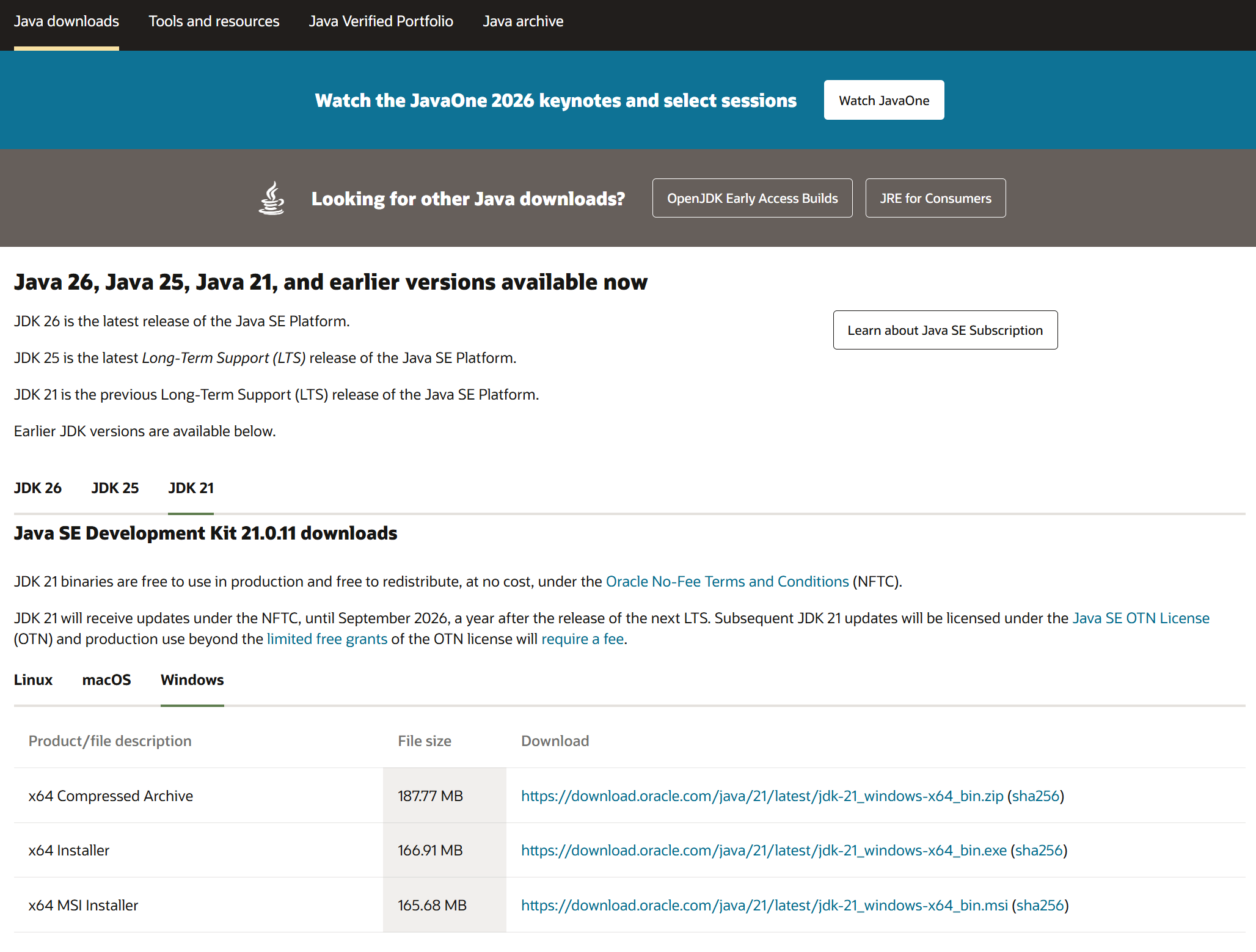Click the 'Java SE Development Kit 21.0.11 downloads' heading
Viewport: 1256px width, 952px height.
point(206,533)
